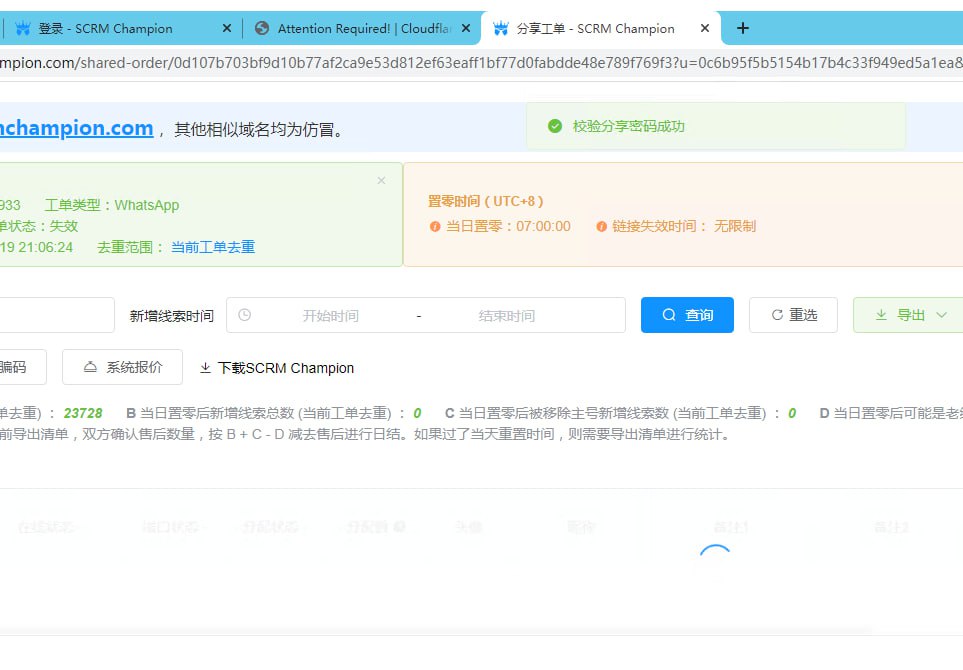The width and height of the screenshot is (963, 670).
Task: Click the 下载SCRM Champion download link
Action: coord(277,368)
